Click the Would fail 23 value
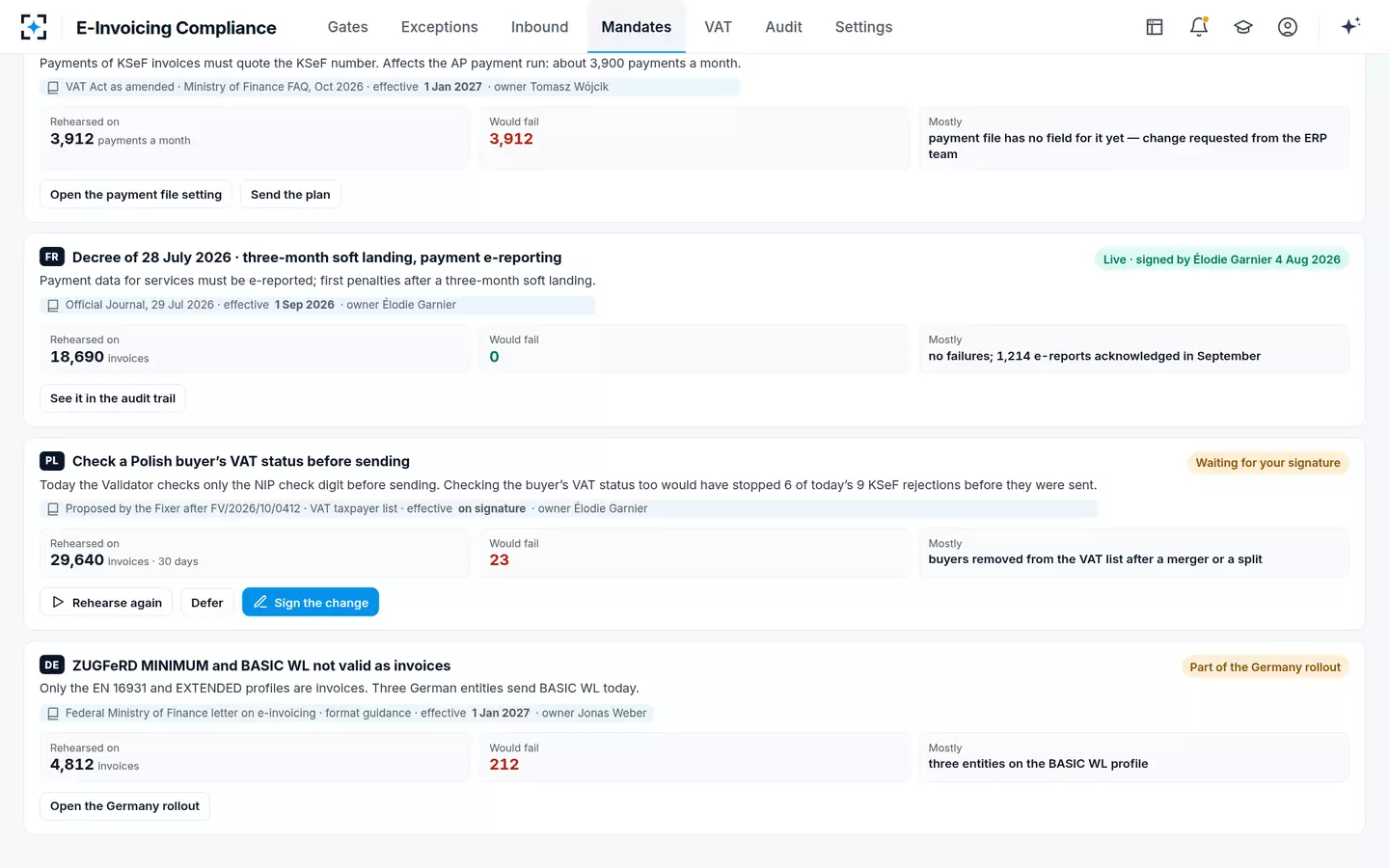1389x868 pixels. click(x=499, y=560)
